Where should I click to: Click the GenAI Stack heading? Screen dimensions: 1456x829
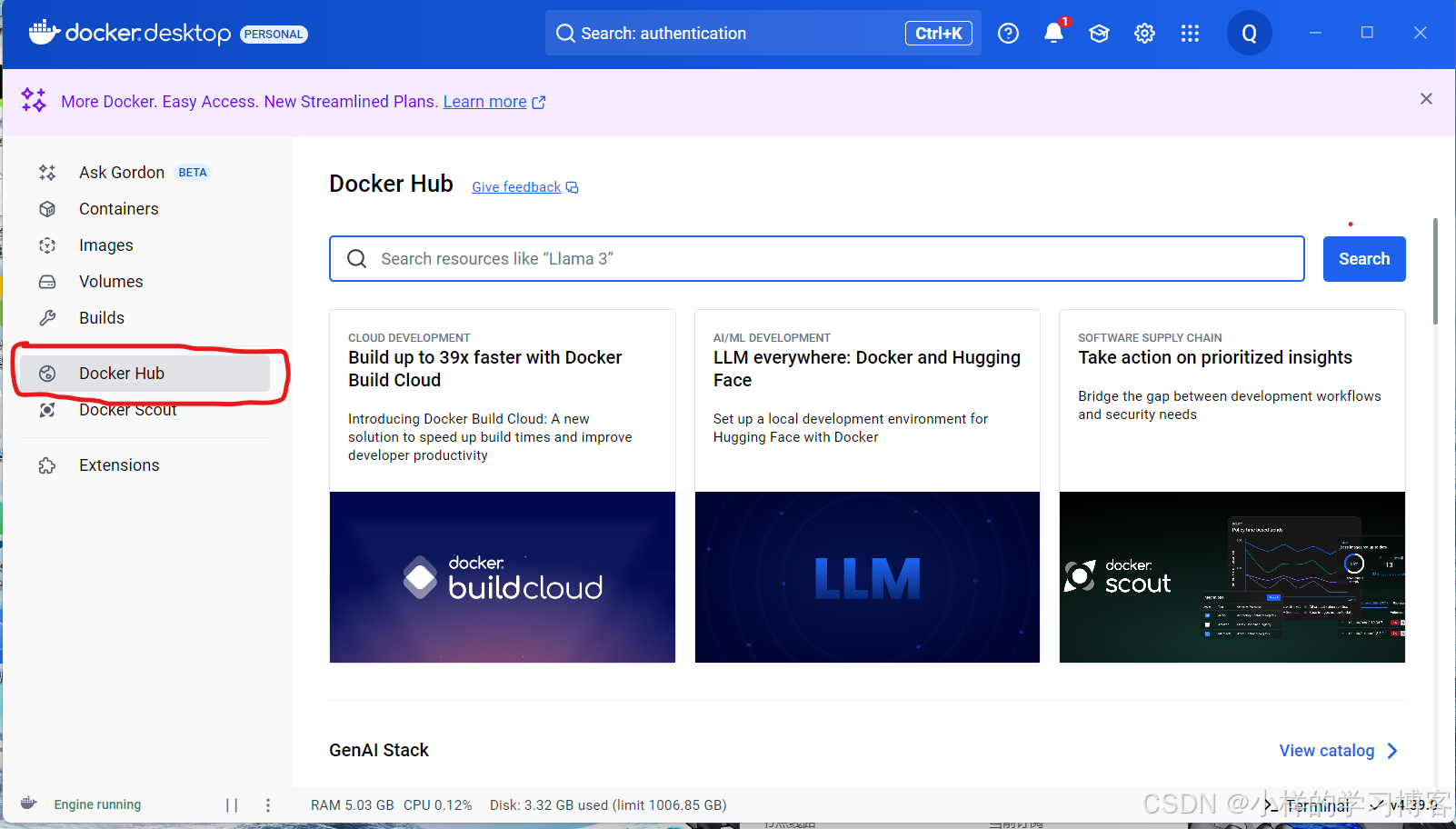[x=379, y=751]
